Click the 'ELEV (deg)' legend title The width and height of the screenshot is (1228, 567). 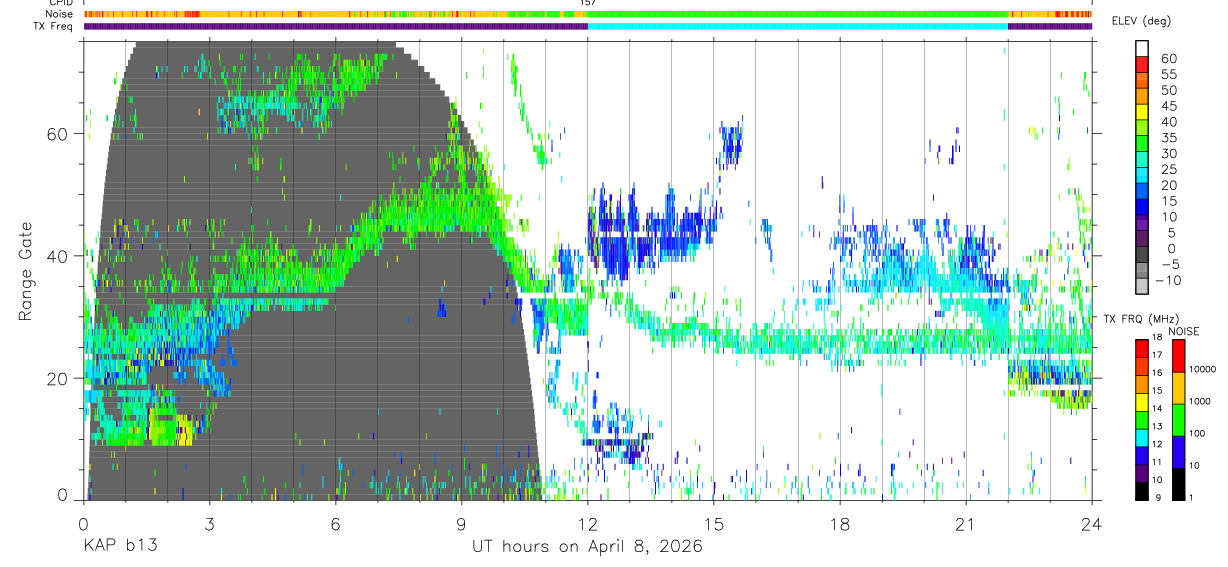point(1141,21)
